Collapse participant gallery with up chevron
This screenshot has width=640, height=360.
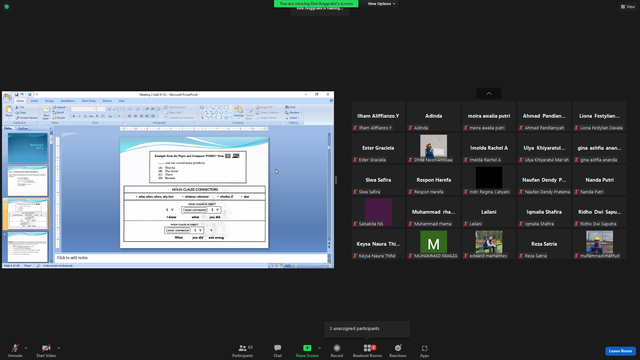(489, 93)
